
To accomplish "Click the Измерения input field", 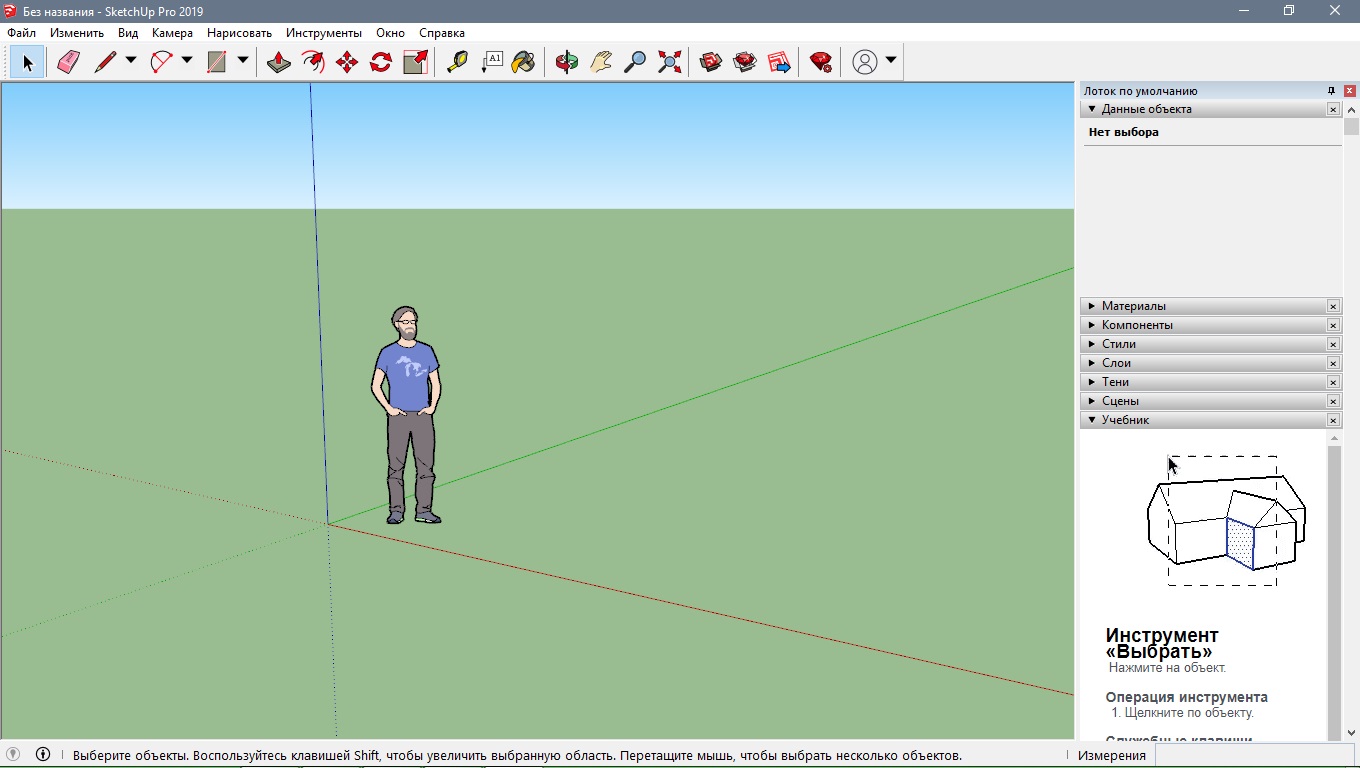I will pyautogui.click(x=1255, y=756).
